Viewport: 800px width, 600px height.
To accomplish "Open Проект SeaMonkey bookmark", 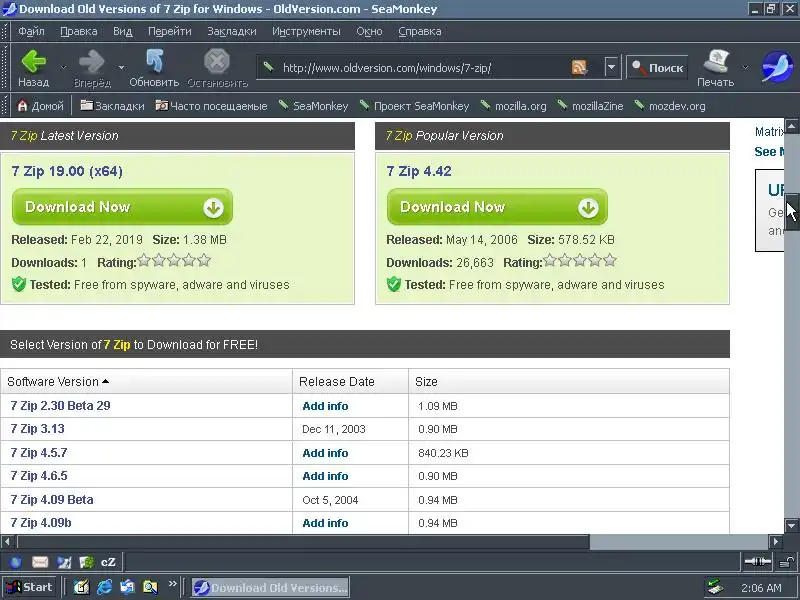I will tap(414, 106).
